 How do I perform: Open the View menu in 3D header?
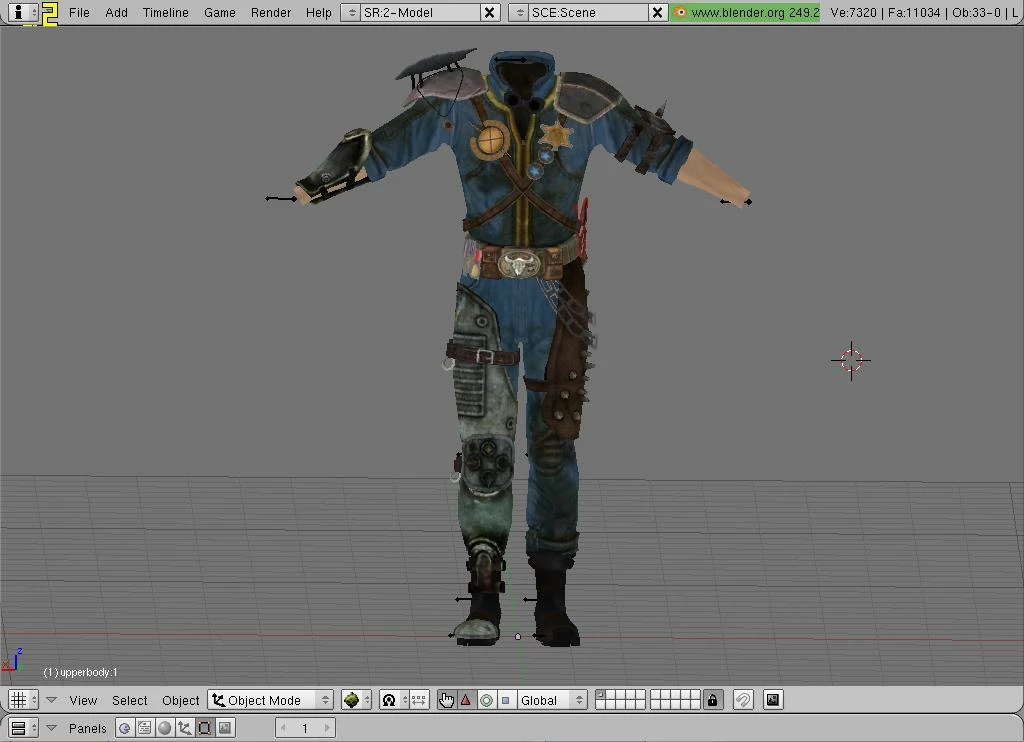[83, 700]
